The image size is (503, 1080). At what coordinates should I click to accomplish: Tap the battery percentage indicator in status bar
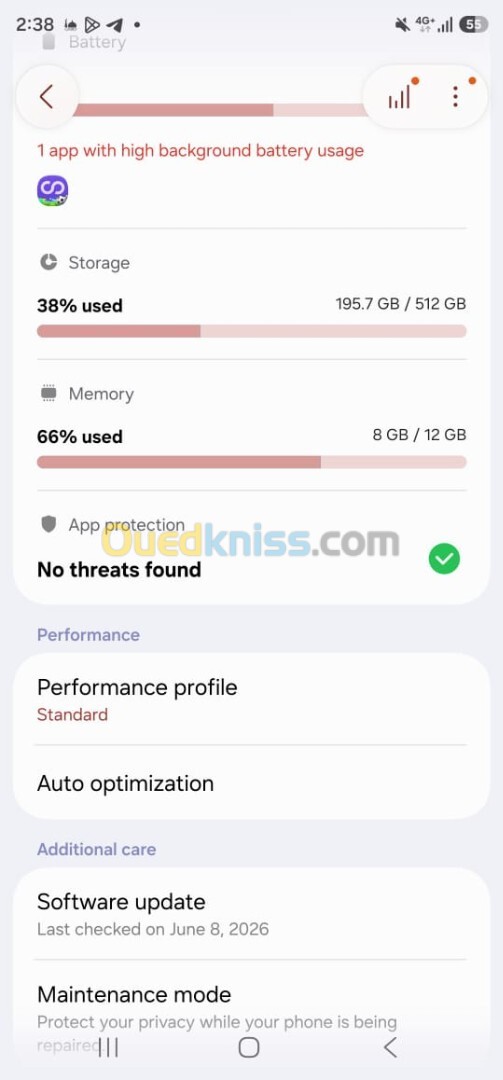coord(473,25)
